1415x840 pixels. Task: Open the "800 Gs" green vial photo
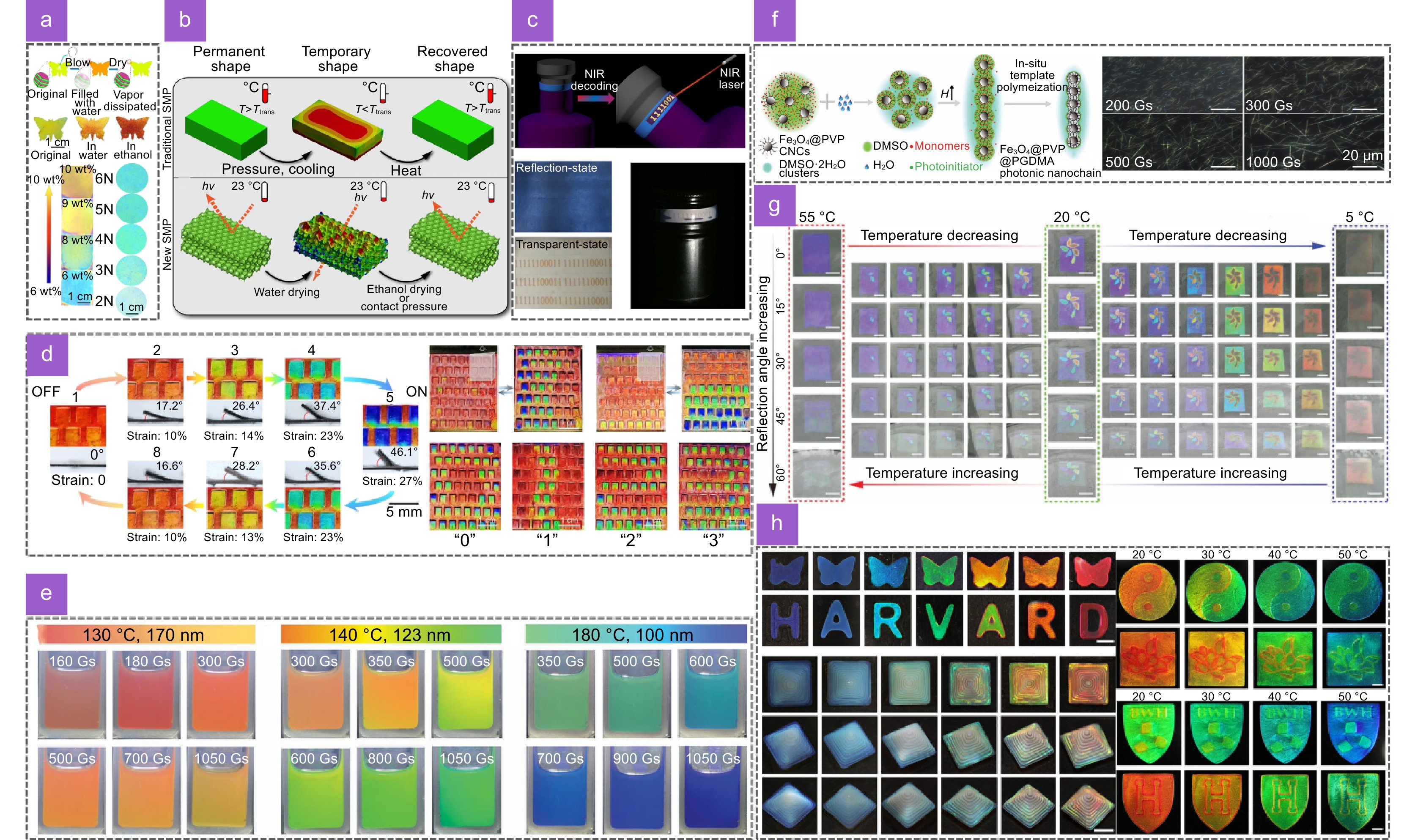pos(391,791)
